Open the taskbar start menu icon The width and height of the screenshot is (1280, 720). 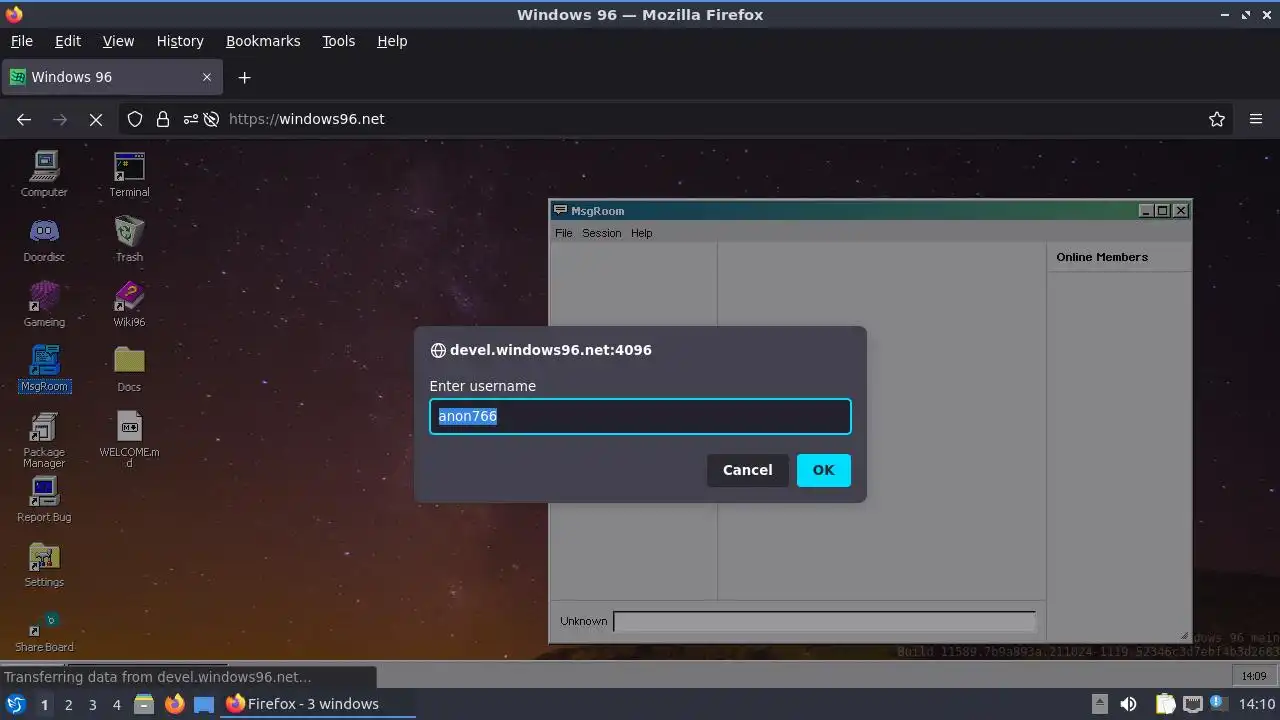[15, 704]
